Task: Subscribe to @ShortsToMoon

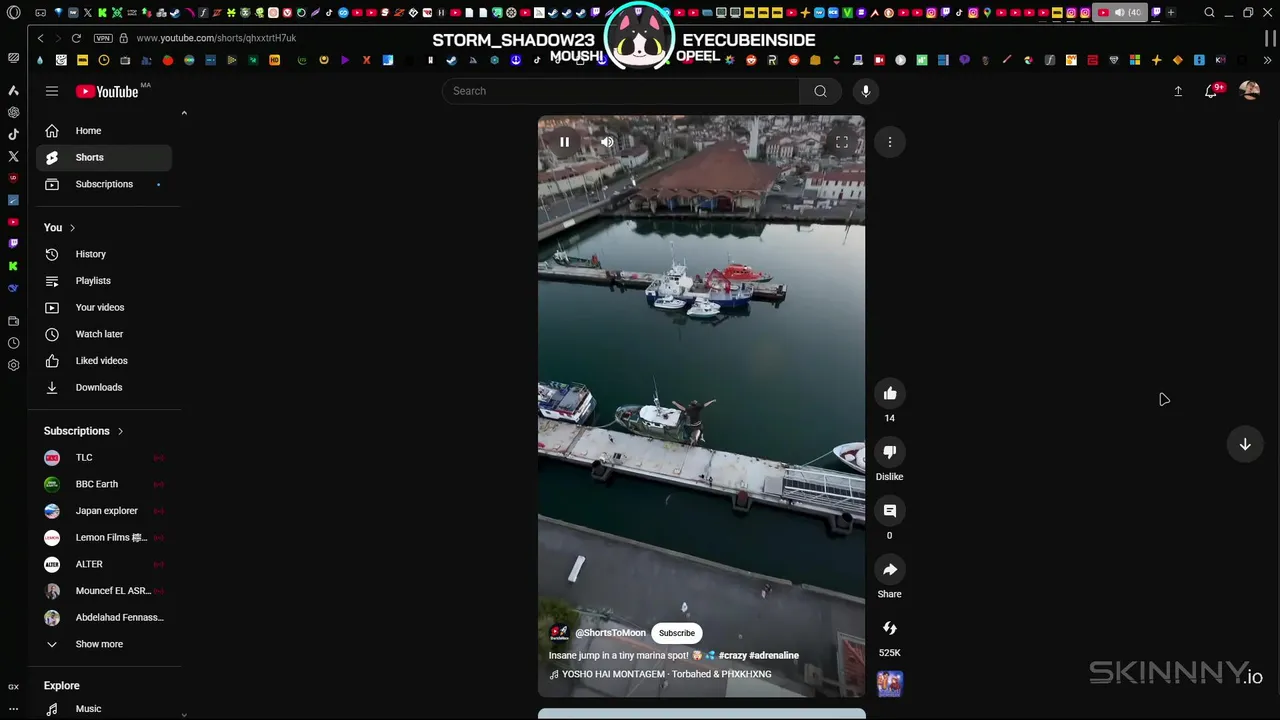Action: point(677,633)
